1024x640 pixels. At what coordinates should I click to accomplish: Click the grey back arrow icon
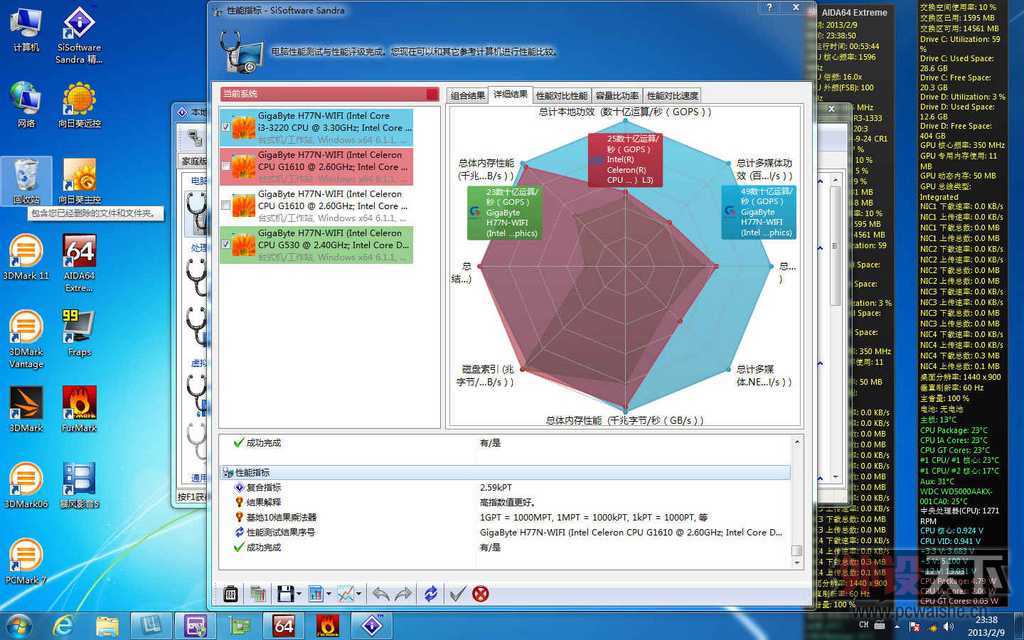point(381,594)
